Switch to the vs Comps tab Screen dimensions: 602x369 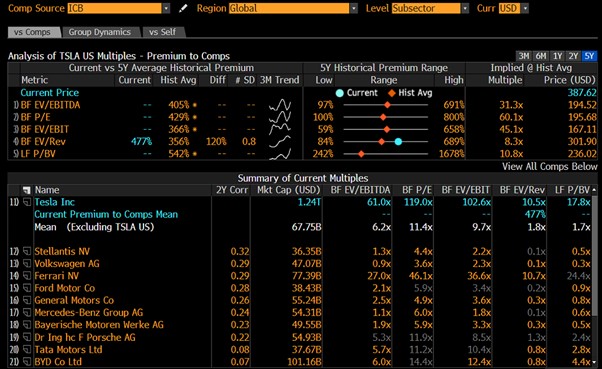pyautogui.click(x=33, y=32)
